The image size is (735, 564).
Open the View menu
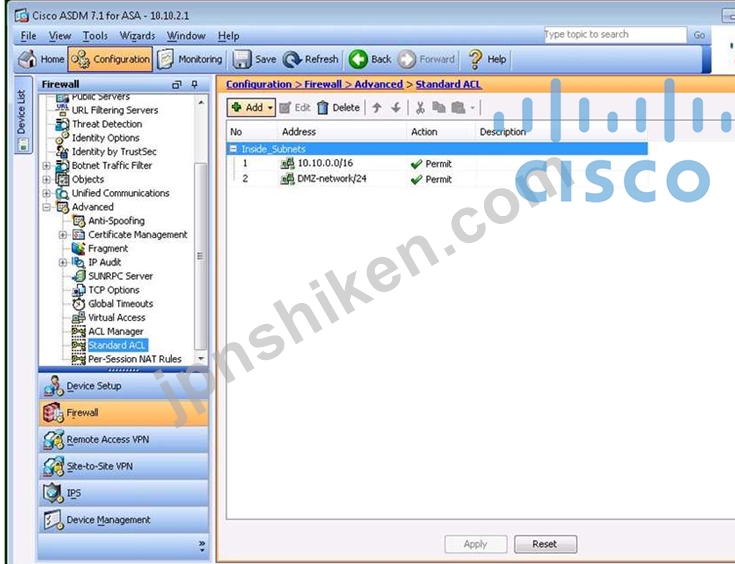(60, 36)
